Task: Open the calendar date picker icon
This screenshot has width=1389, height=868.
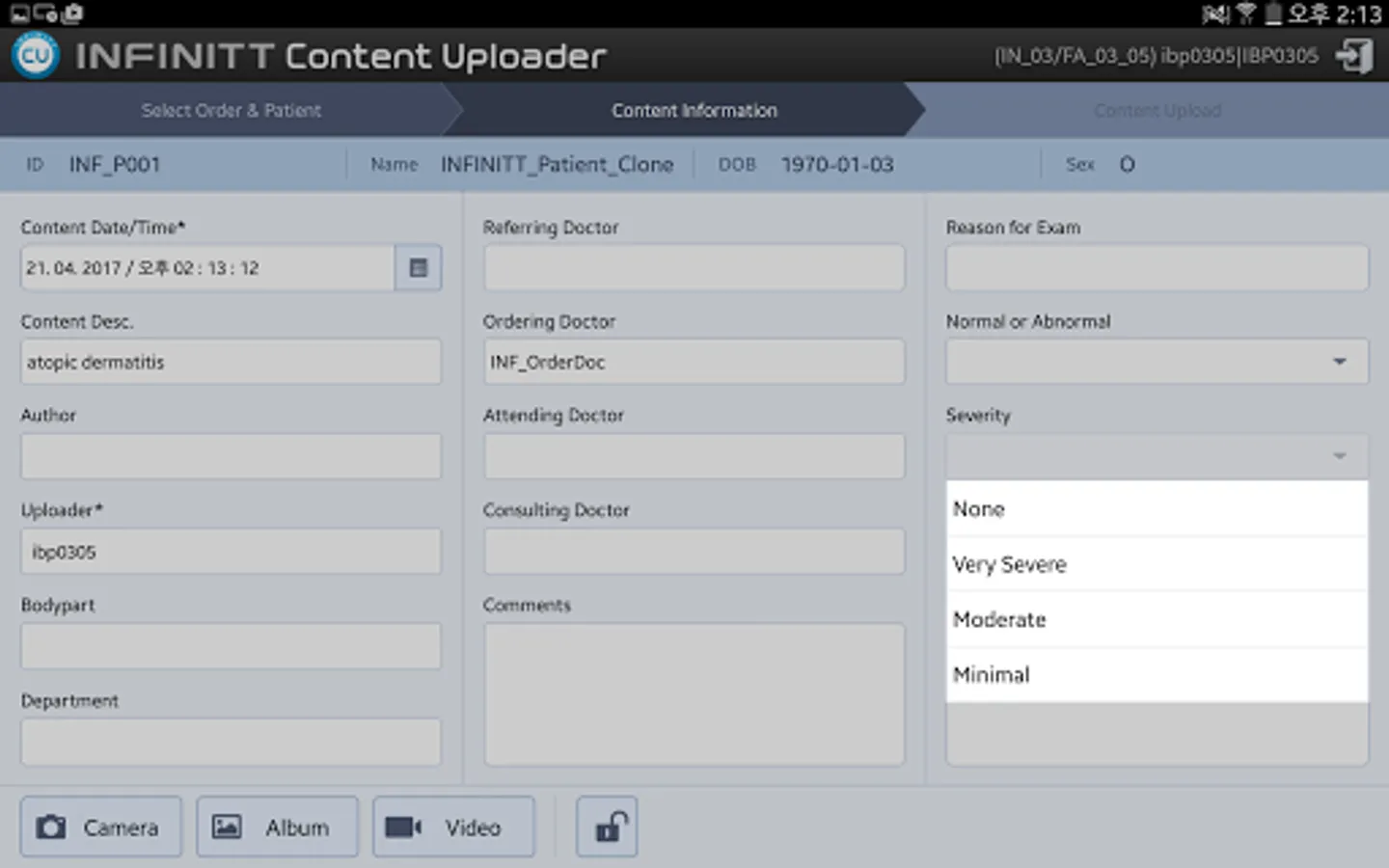Action: 419,268
